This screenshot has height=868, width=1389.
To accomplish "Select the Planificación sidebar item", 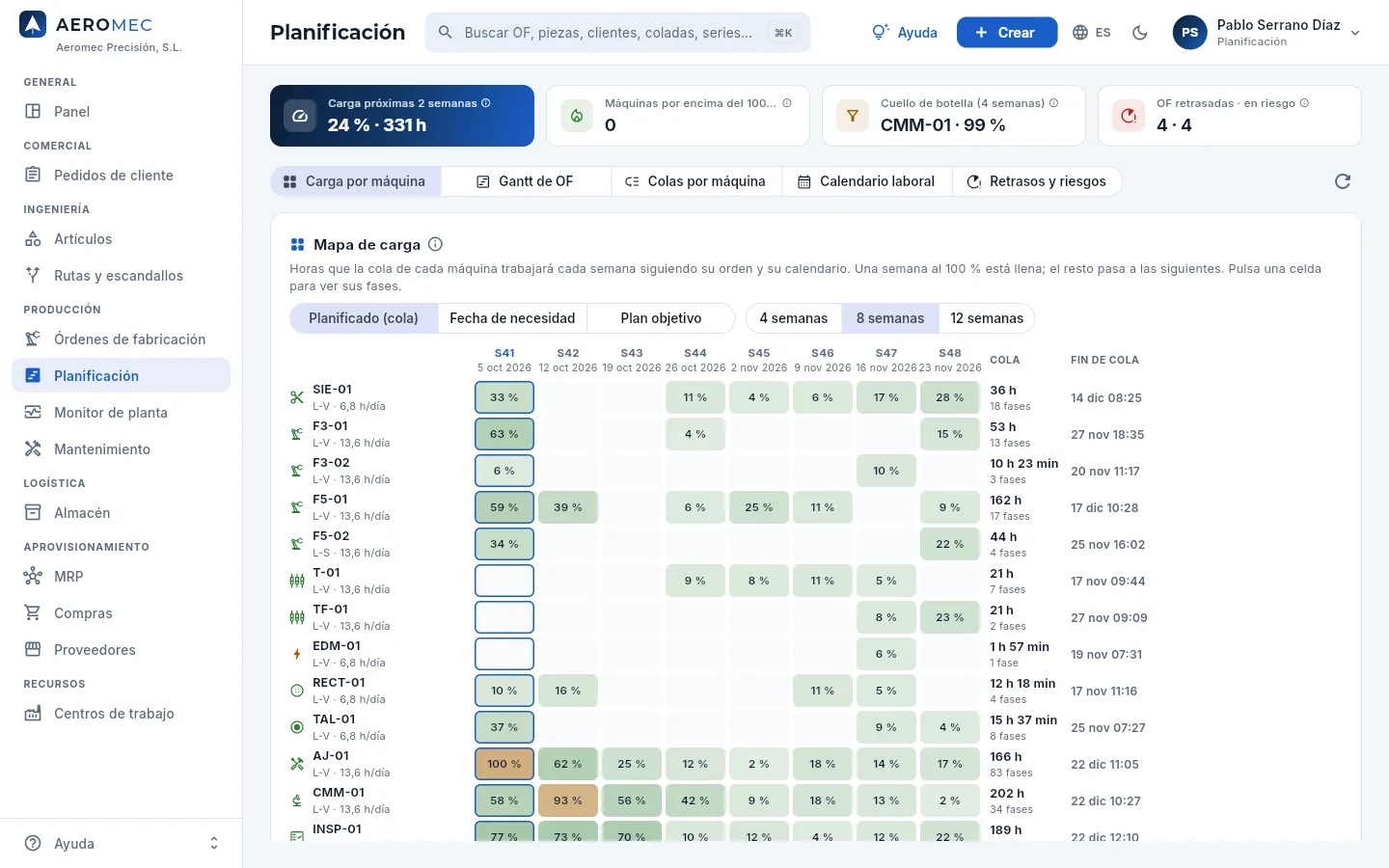I will (x=121, y=376).
